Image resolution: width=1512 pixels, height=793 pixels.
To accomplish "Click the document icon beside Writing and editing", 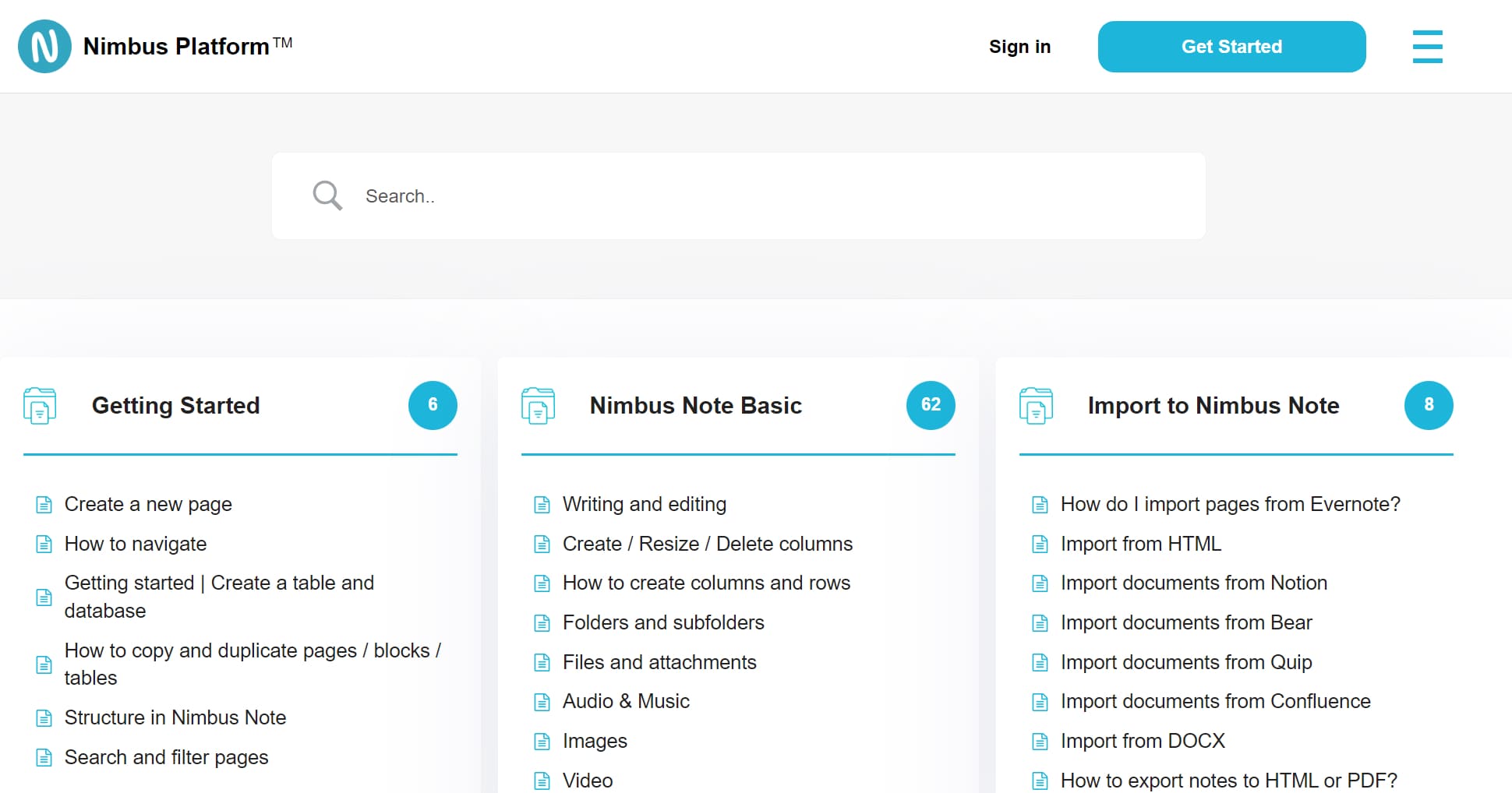I will pos(542,505).
